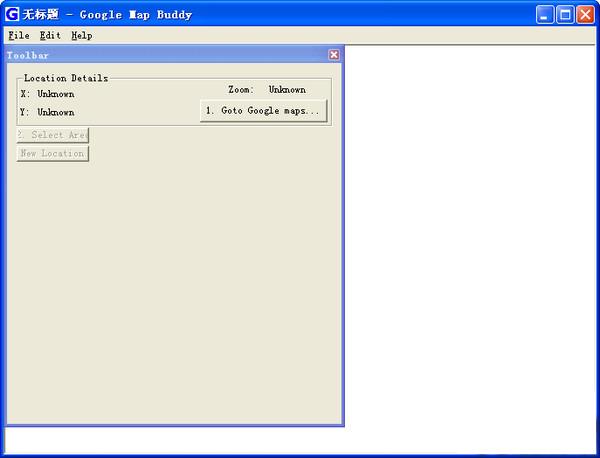The height and width of the screenshot is (458, 600).
Task: Click the Zoom label text
Action: (x=240, y=90)
